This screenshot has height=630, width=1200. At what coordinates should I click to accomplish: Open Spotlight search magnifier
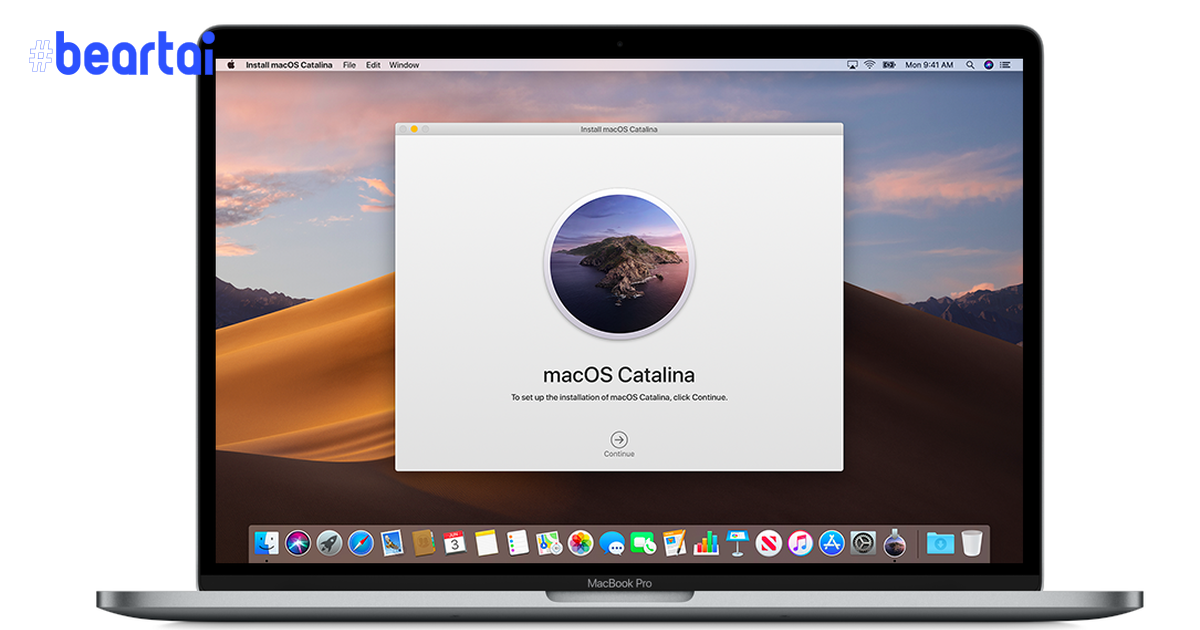970,64
